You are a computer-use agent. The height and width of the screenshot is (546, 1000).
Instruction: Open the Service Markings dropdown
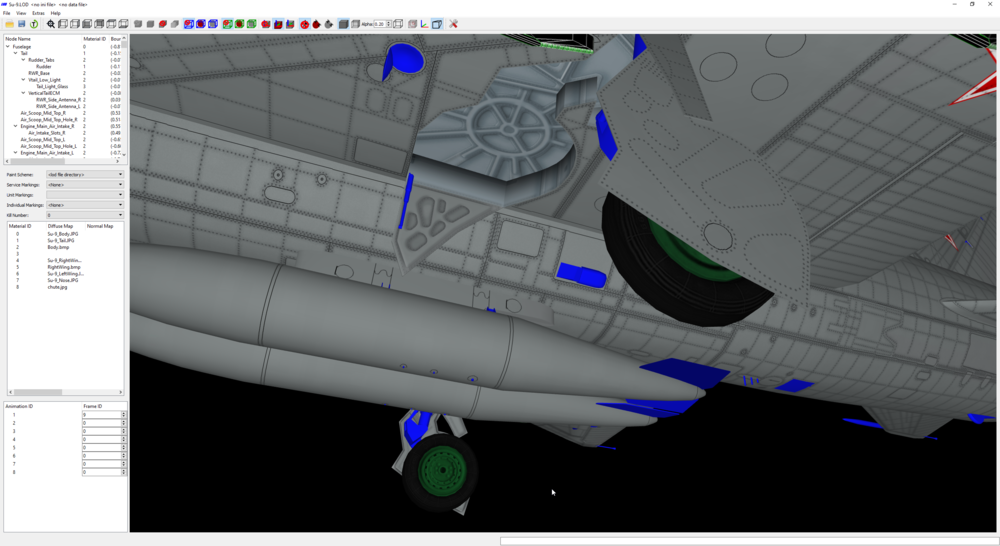tap(85, 184)
